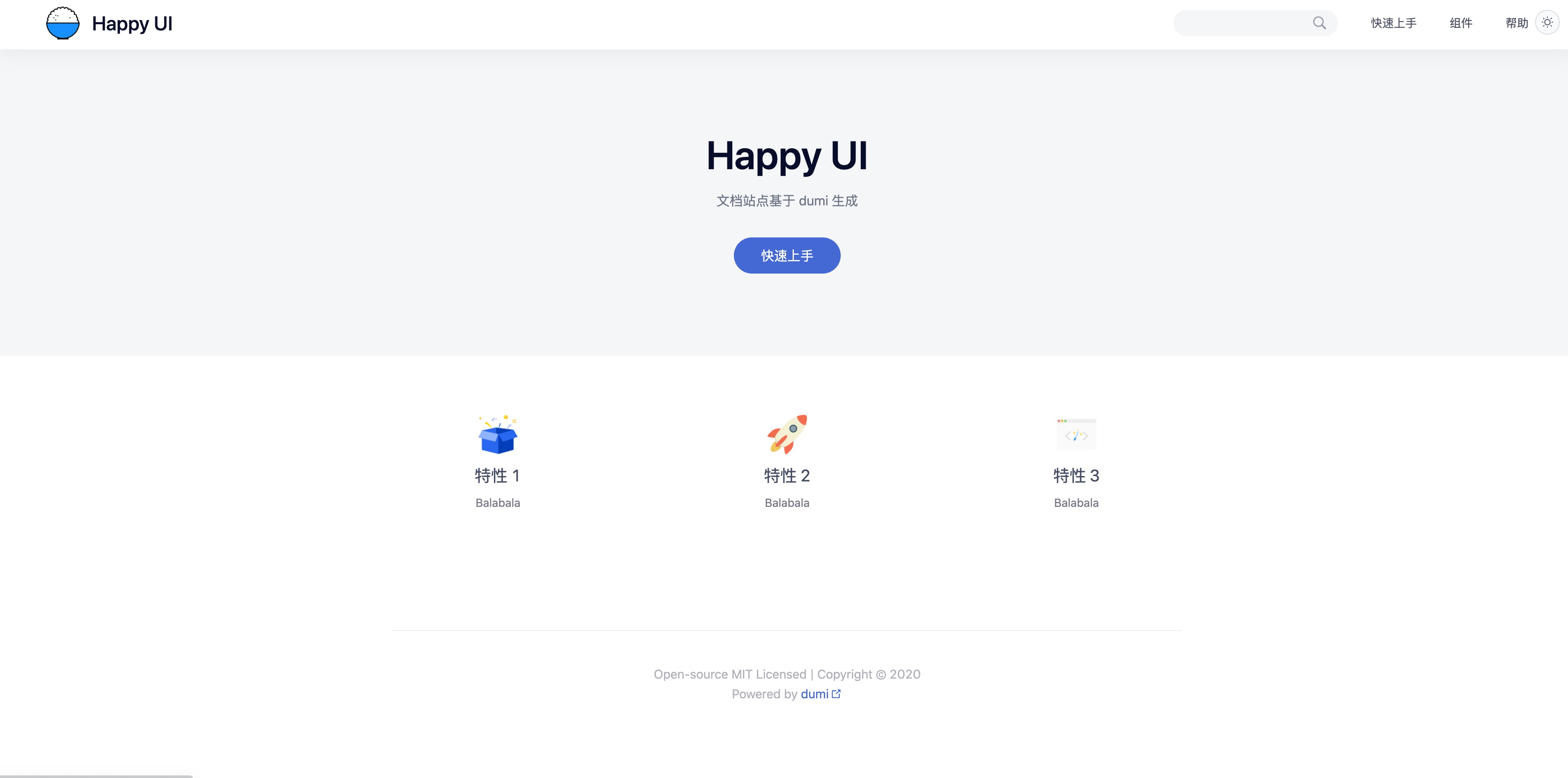
Task: Focus the search input field
Action: pos(1242,23)
